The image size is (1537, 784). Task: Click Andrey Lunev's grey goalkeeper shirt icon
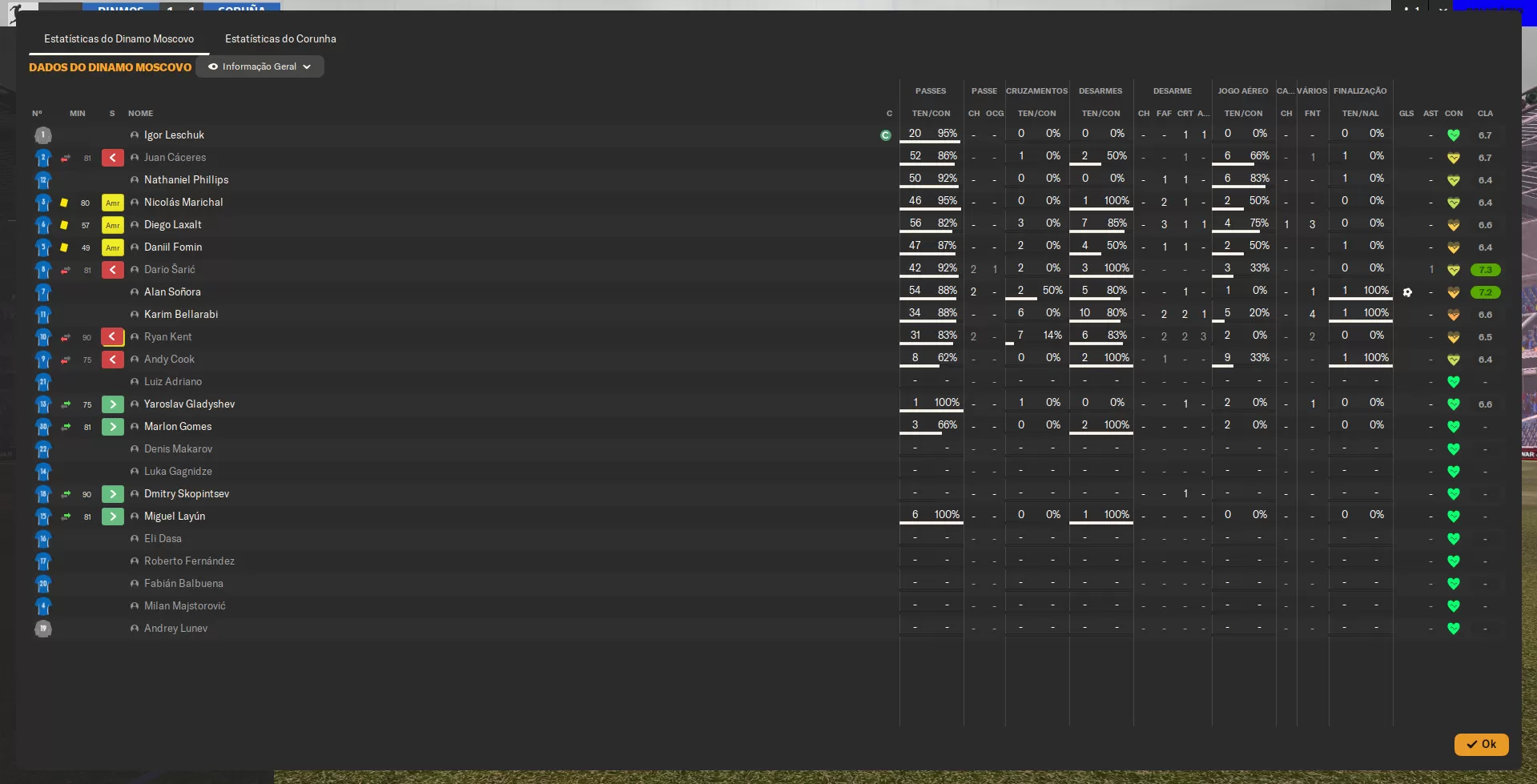pos(43,629)
